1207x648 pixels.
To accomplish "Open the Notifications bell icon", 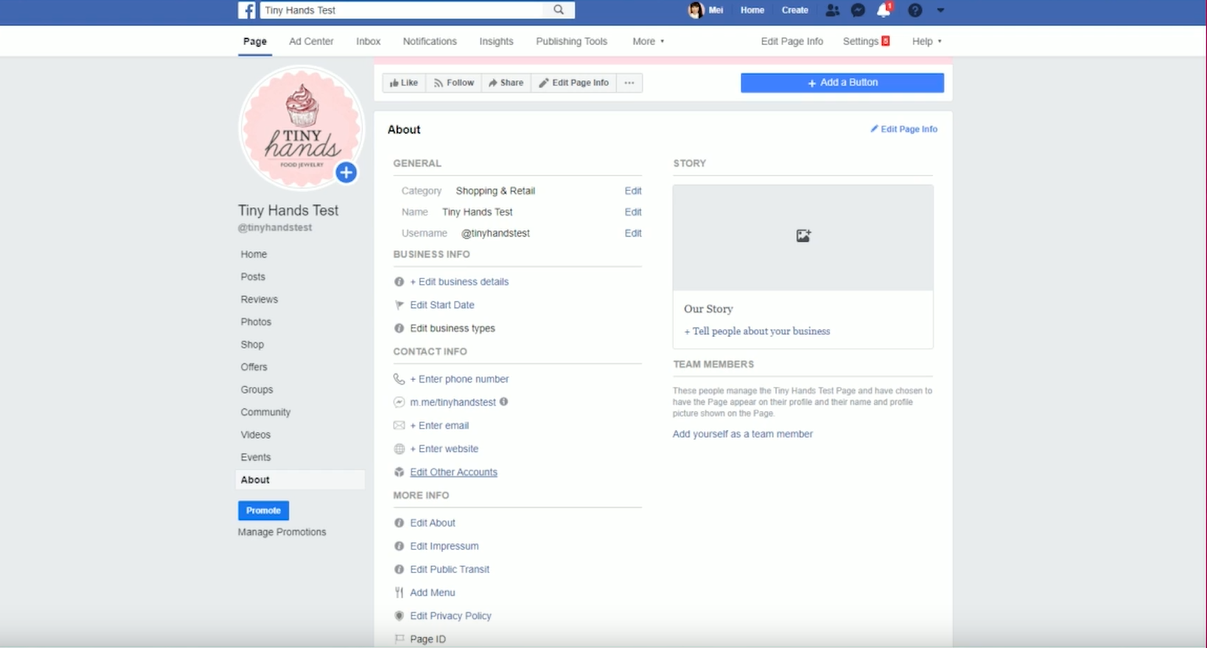I will tap(884, 10).
